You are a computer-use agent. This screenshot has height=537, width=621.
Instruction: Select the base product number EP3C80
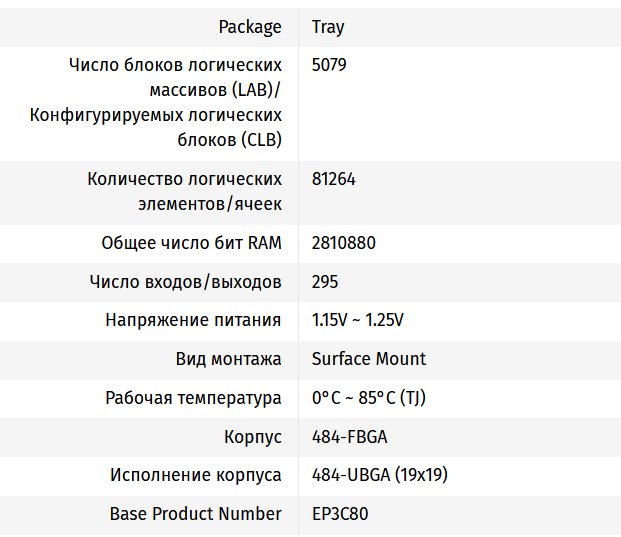click(x=340, y=514)
